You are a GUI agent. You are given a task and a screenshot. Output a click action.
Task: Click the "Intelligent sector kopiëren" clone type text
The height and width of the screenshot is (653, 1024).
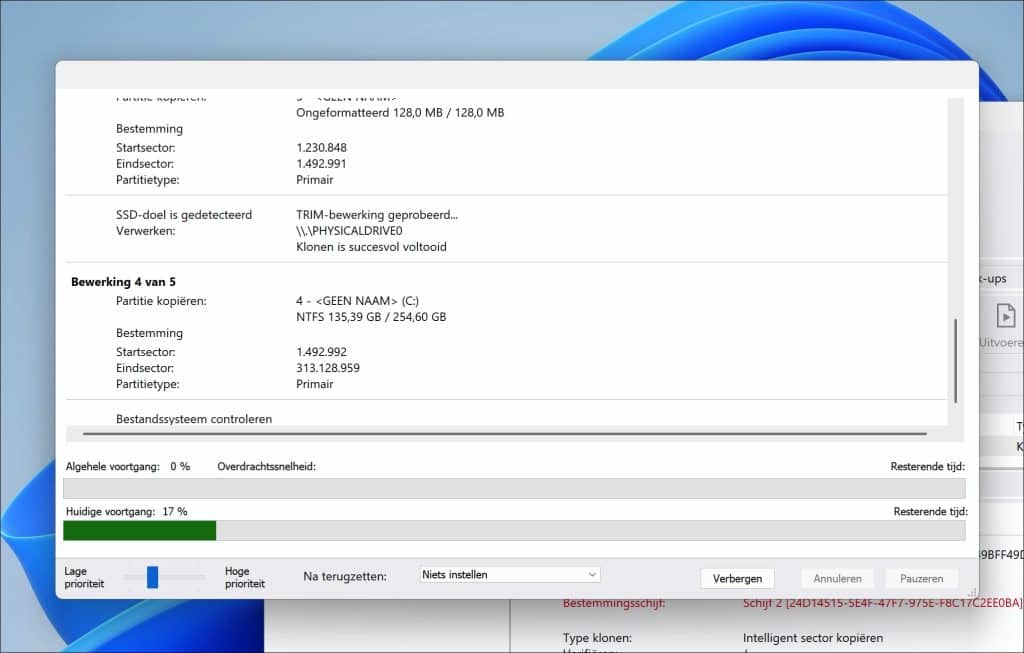[x=812, y=637]
